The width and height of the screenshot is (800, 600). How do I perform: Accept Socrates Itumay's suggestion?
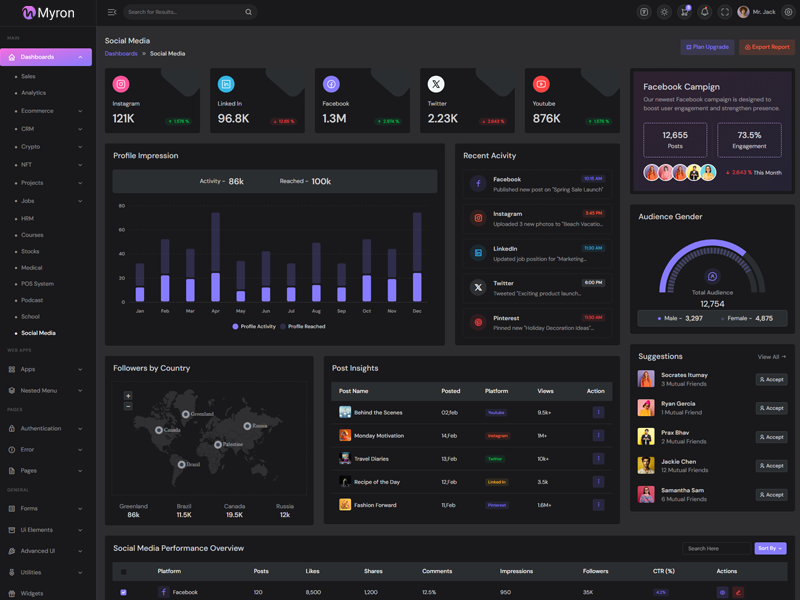pos(771,380)
